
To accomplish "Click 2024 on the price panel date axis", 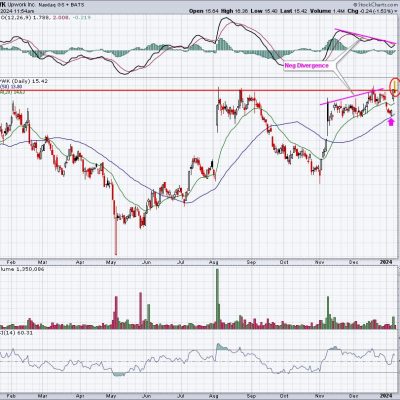I will [x=387, y=262].
